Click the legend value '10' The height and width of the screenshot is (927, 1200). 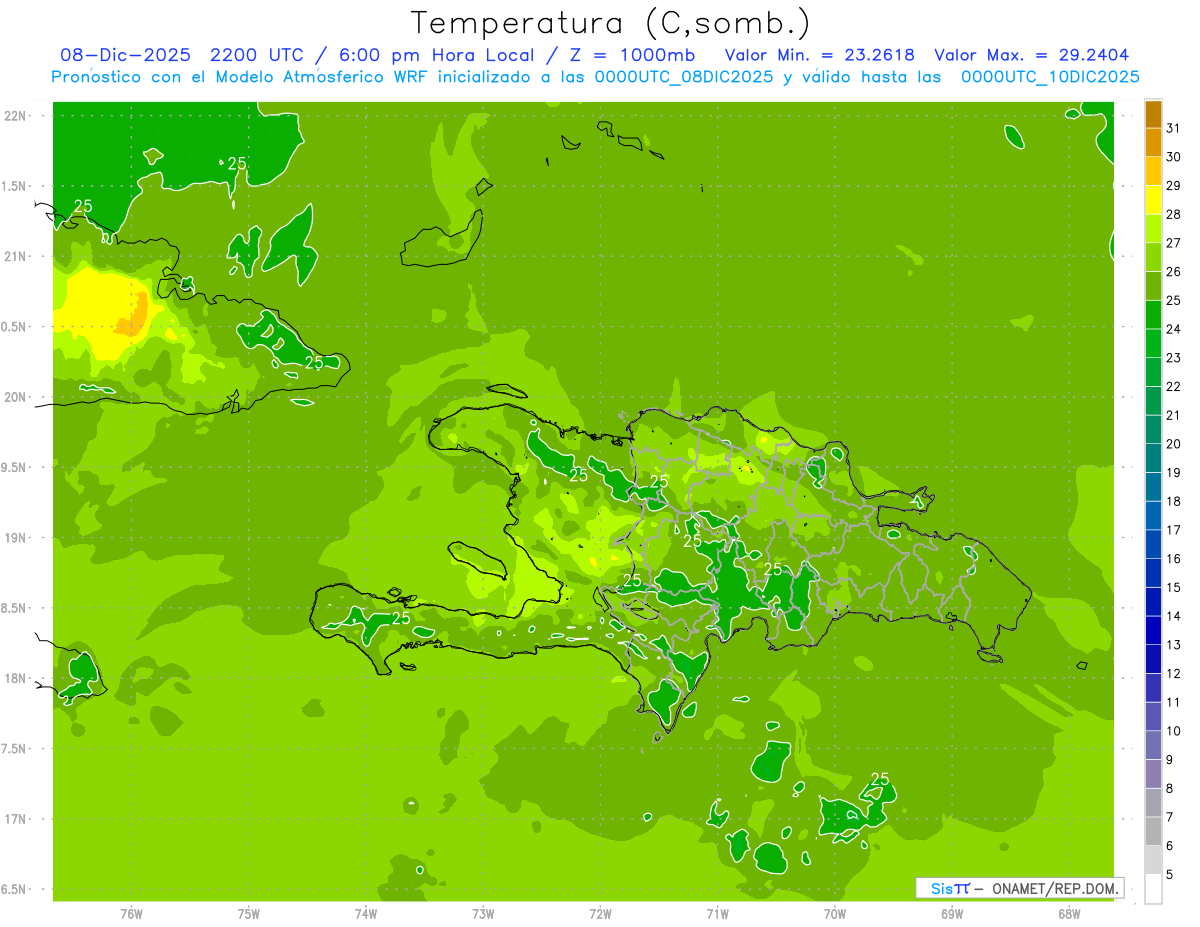click(x=1174, y=731)
